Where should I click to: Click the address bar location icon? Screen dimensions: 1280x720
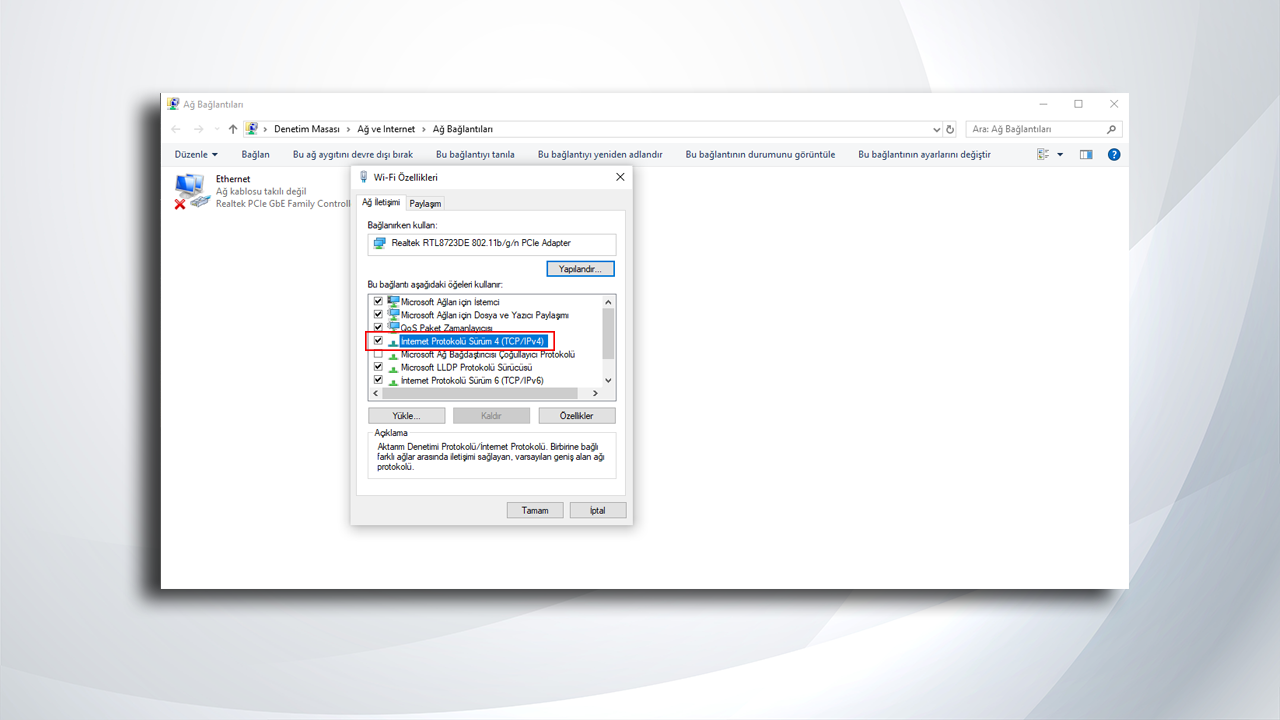tap(252, 129)
